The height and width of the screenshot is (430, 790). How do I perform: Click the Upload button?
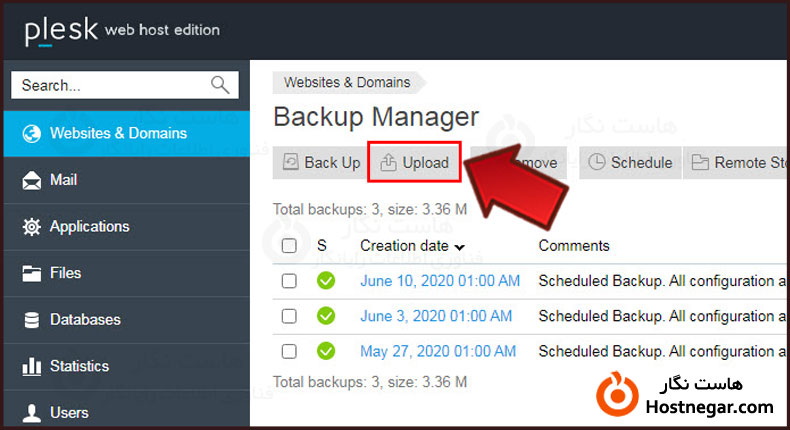tap(415, 163)
